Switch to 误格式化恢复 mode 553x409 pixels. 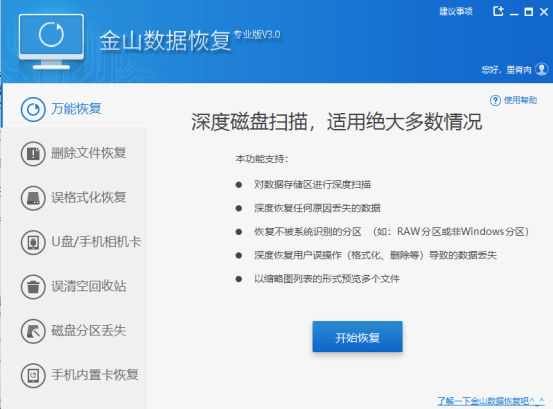(x=74, y=198)
